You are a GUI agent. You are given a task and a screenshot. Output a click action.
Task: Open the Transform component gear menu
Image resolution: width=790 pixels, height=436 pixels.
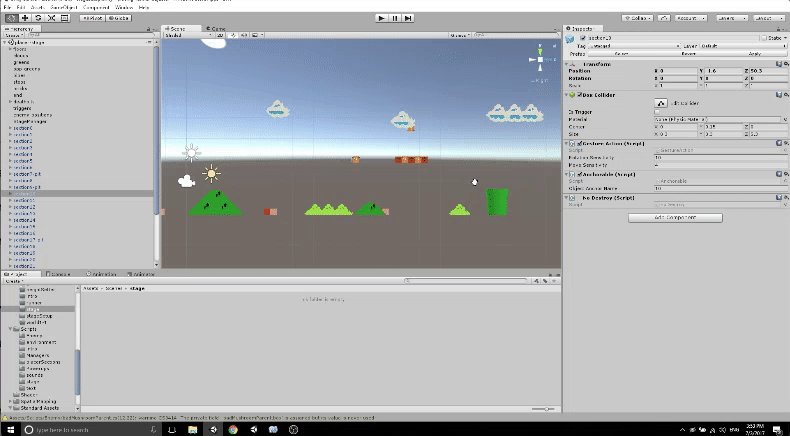(x=785, y=65)
